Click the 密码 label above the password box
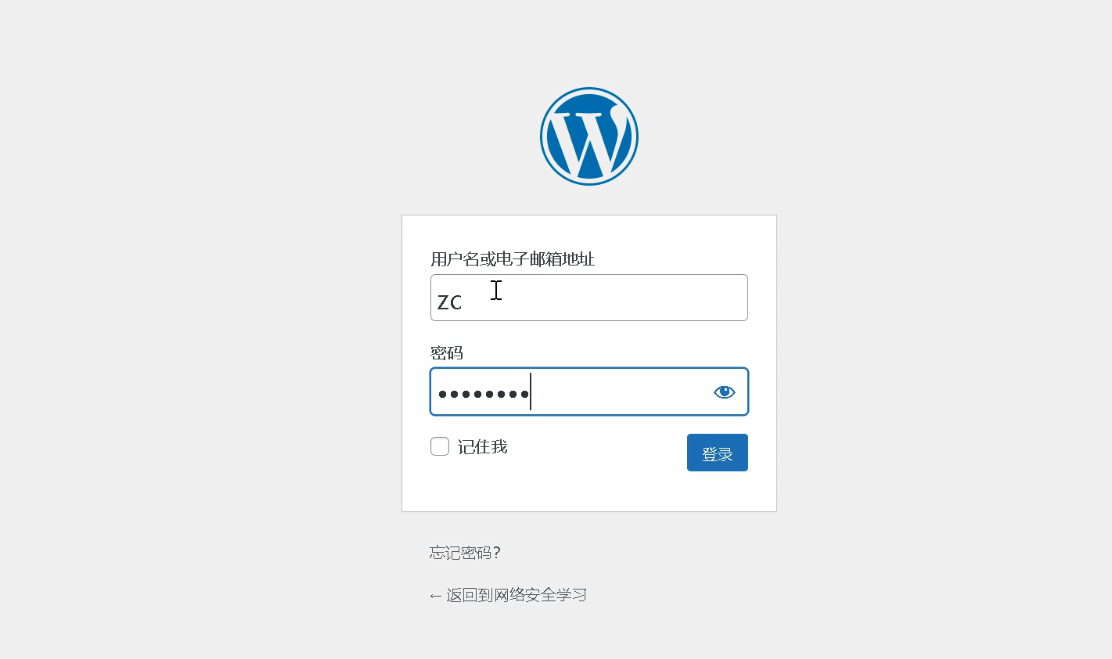 447,353
